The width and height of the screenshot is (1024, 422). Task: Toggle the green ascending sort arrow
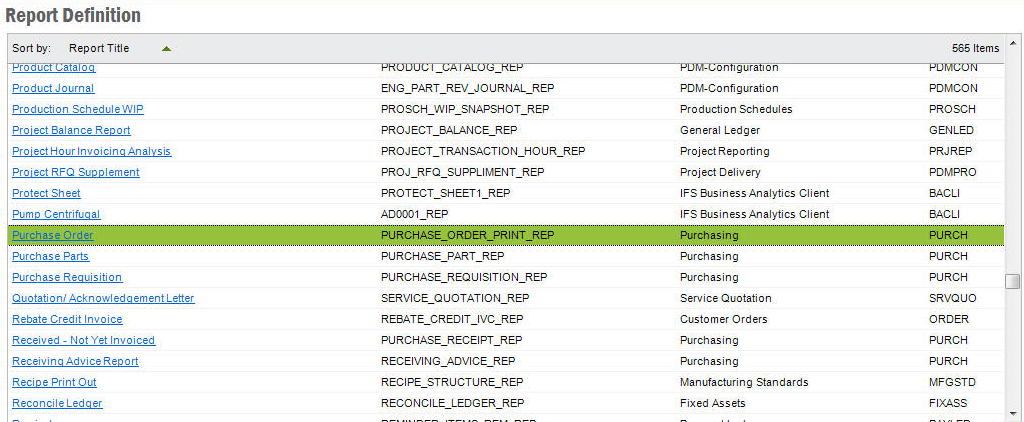pyautogui.click(x=166, y=48)
